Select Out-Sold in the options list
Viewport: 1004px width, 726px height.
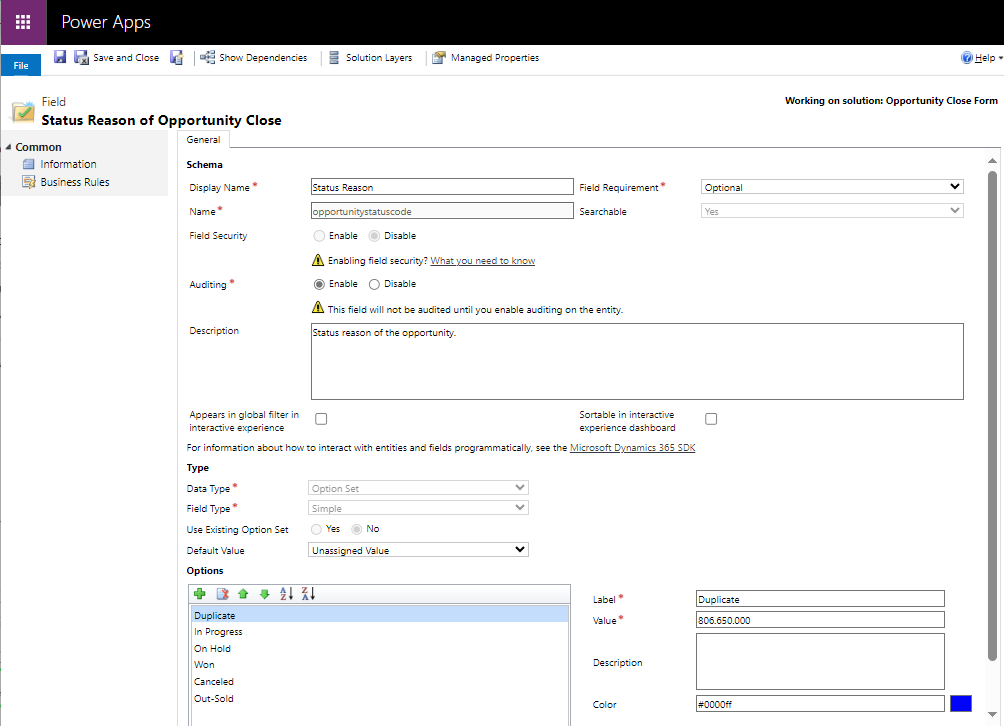380,698
